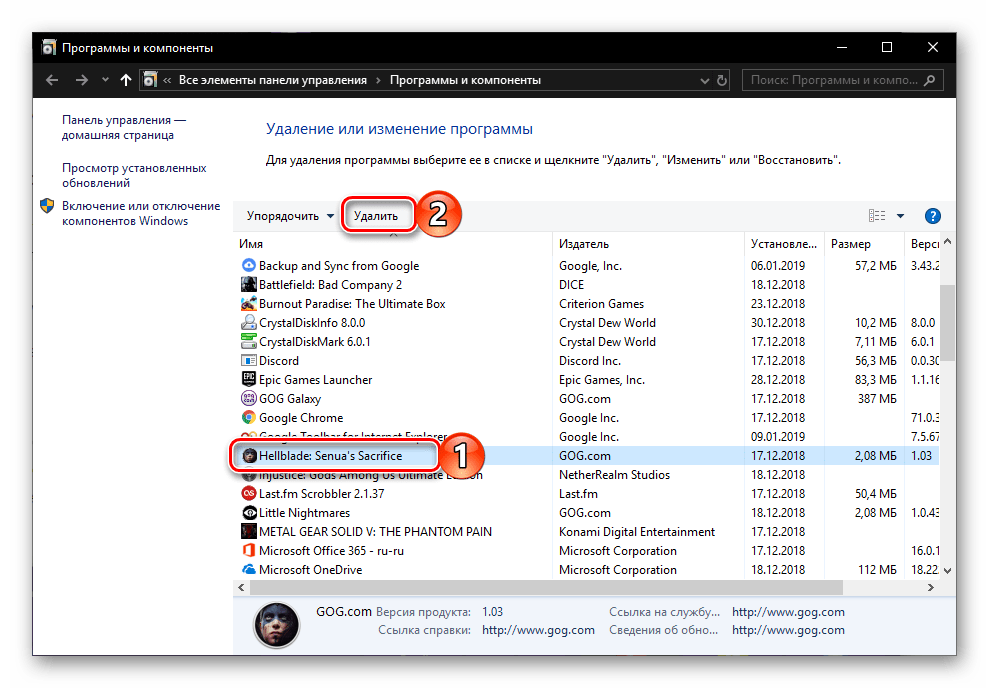Go up one level with the Up arrow
Image resolution: width=989 pixels, height=688 pixels.
click(x=126, y=80)
